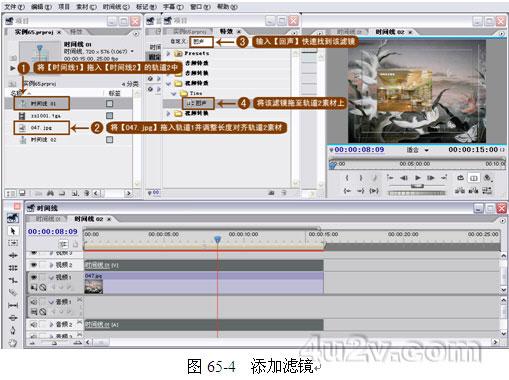Select the Pen tool
This screenshot has height=380, width=509.
coord(13,330)
